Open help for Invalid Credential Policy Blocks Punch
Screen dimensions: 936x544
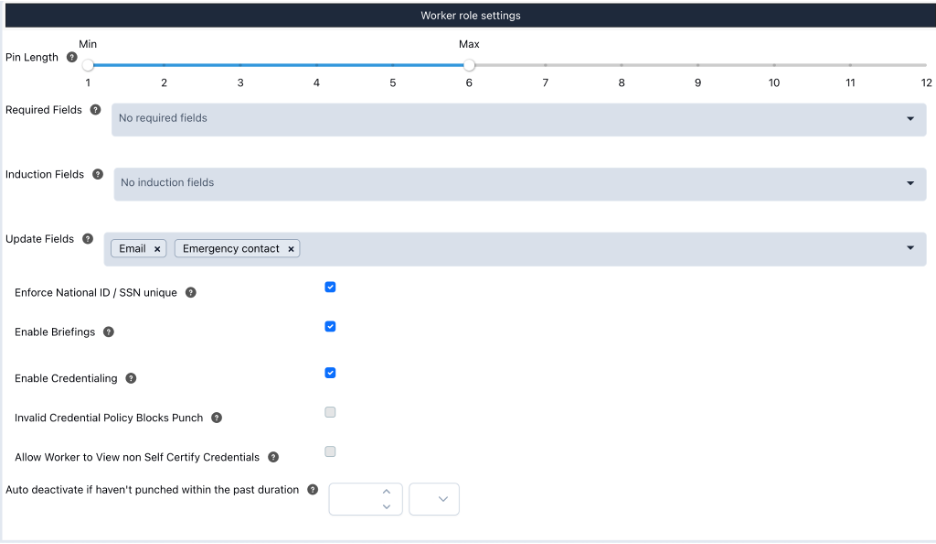(x=217, y=418)
